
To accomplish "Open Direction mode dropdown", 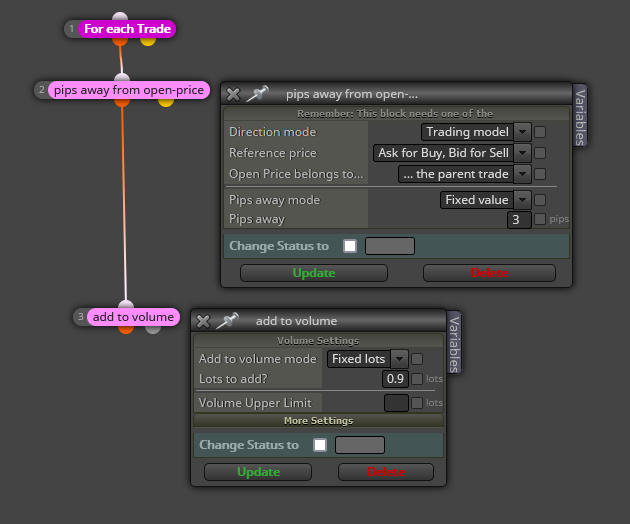I will pos(476,132).
